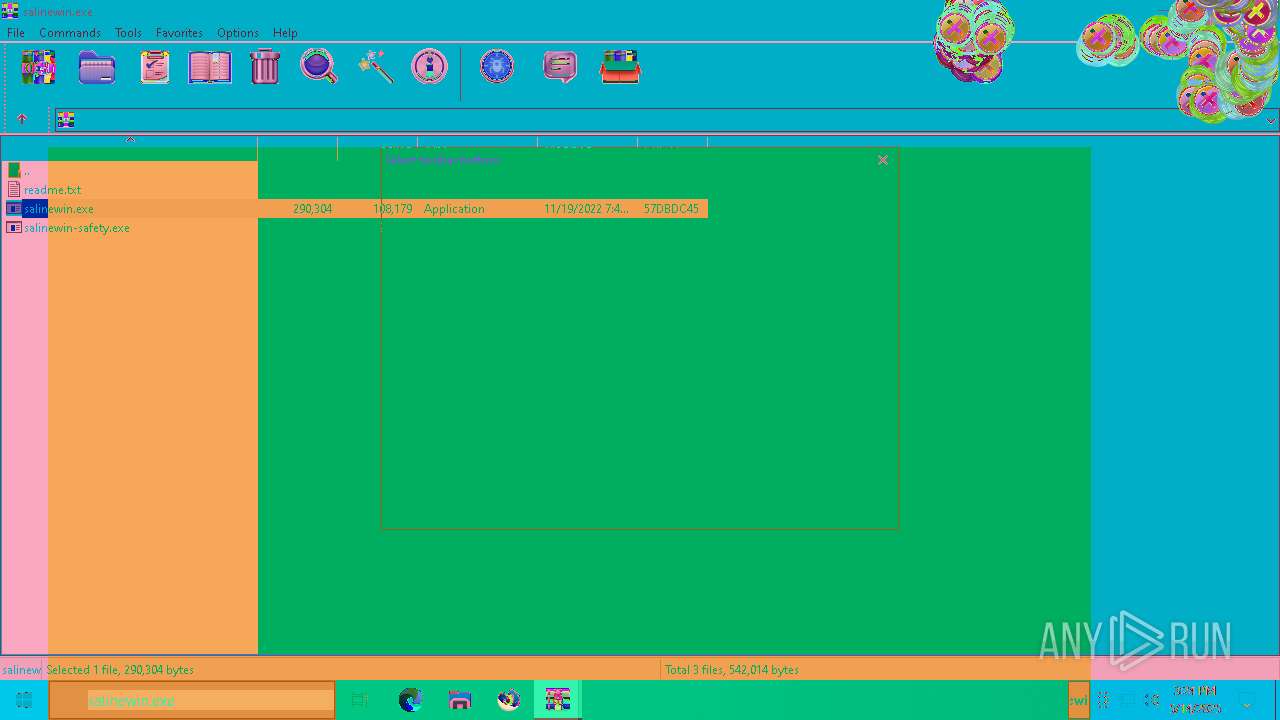
Task: Open the archive Info icon
Action: [x=430, y=68]
